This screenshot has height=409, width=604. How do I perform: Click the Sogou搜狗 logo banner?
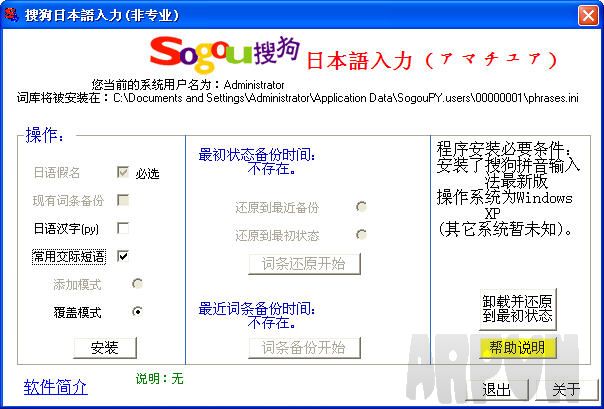(225, 54)
